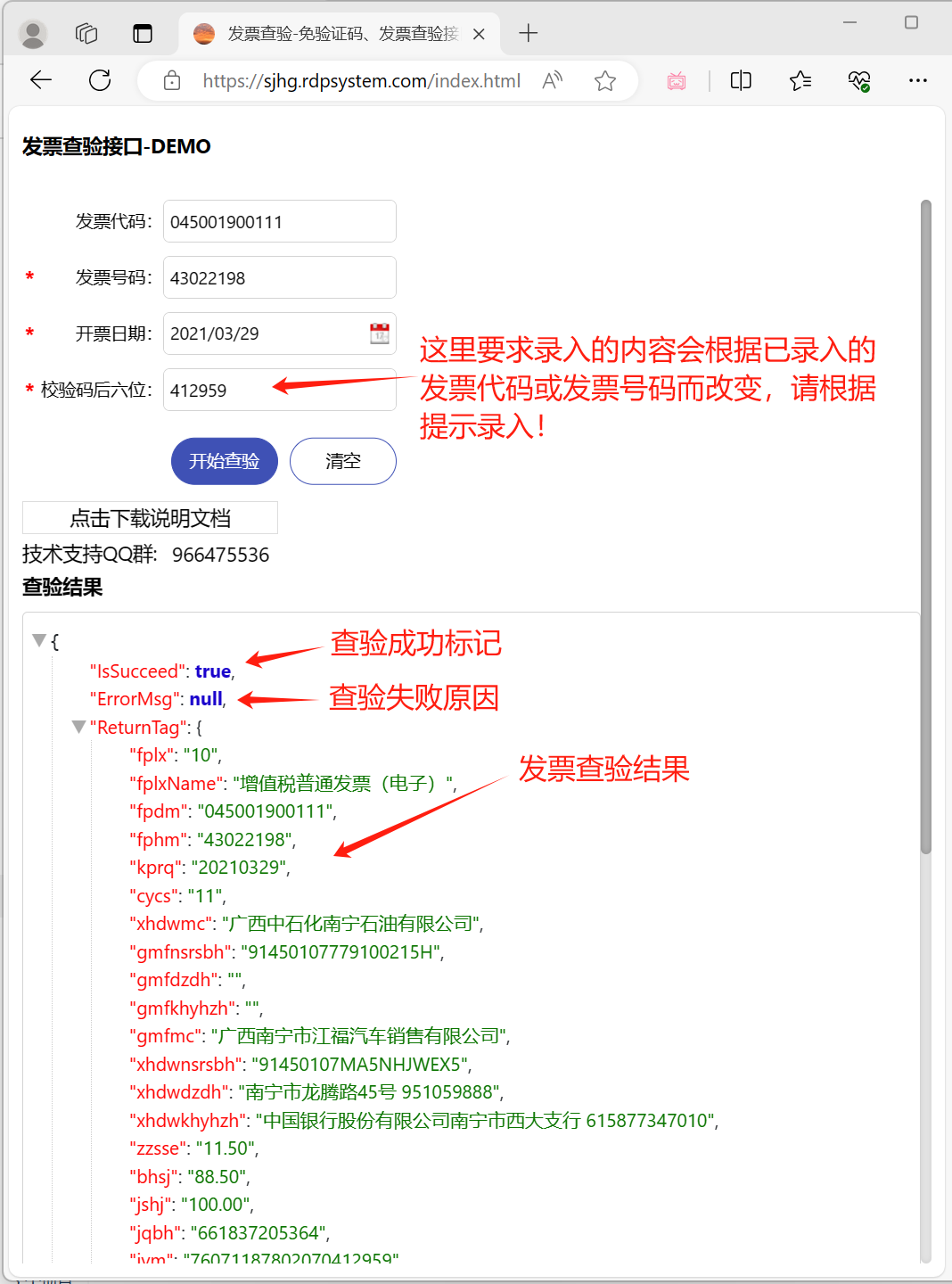Click the "xhdwnsrsbh" value 91450107MA5NHJWEX5
The image size is (952, 1284).
pyautogui.click(x=359, y=1065)
